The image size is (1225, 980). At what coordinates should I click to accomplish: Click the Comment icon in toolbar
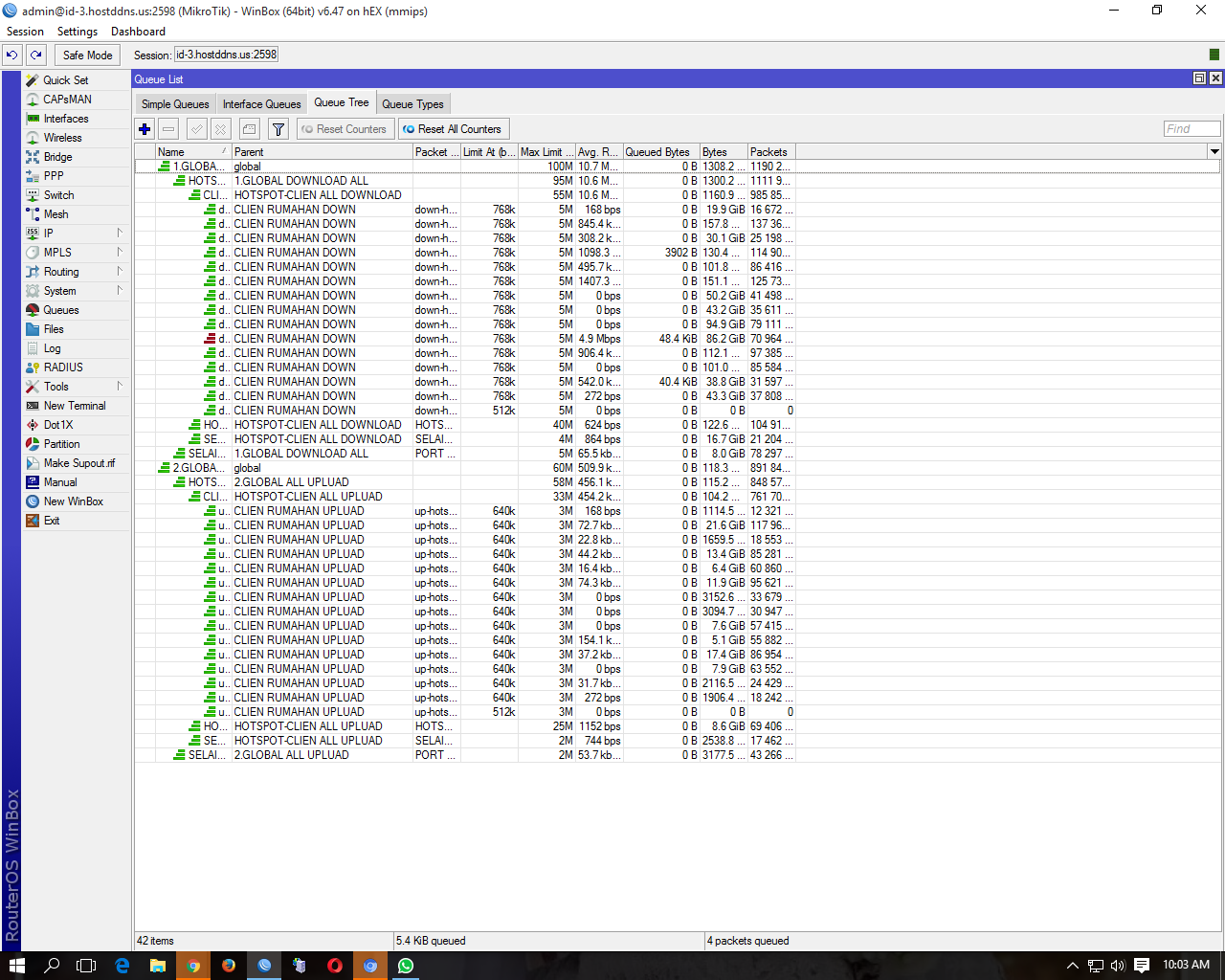coord(249,129)
